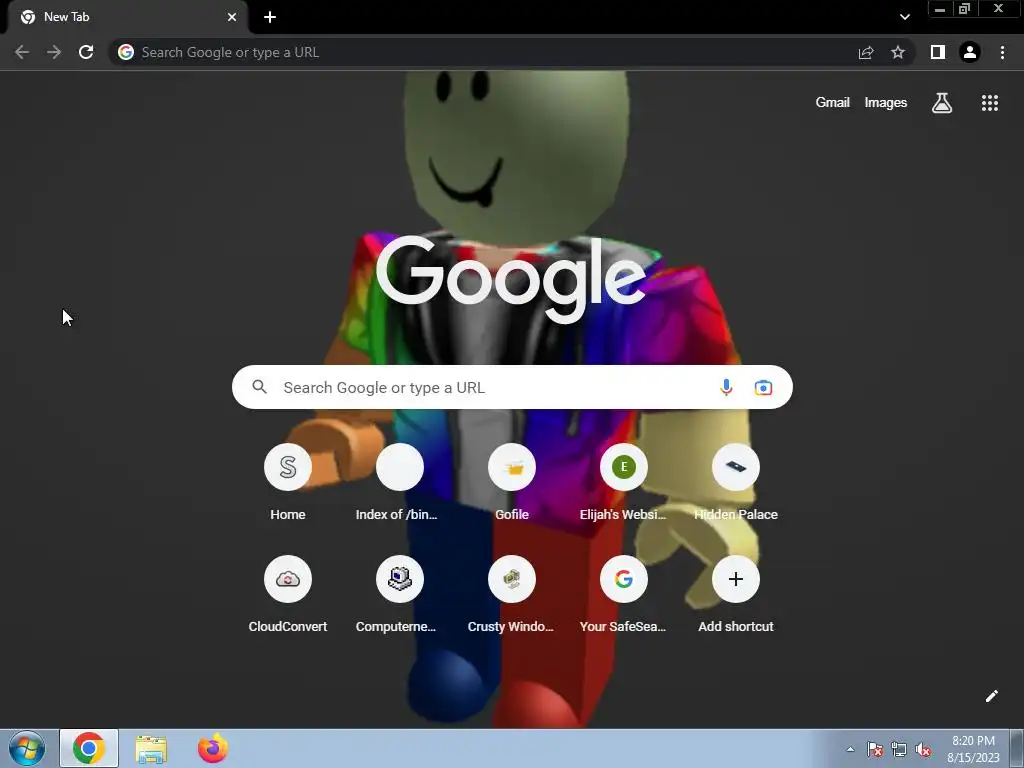1024x768 pixels.
Task: Open the clock showing 8:20 PM
Action: point(973,749)
